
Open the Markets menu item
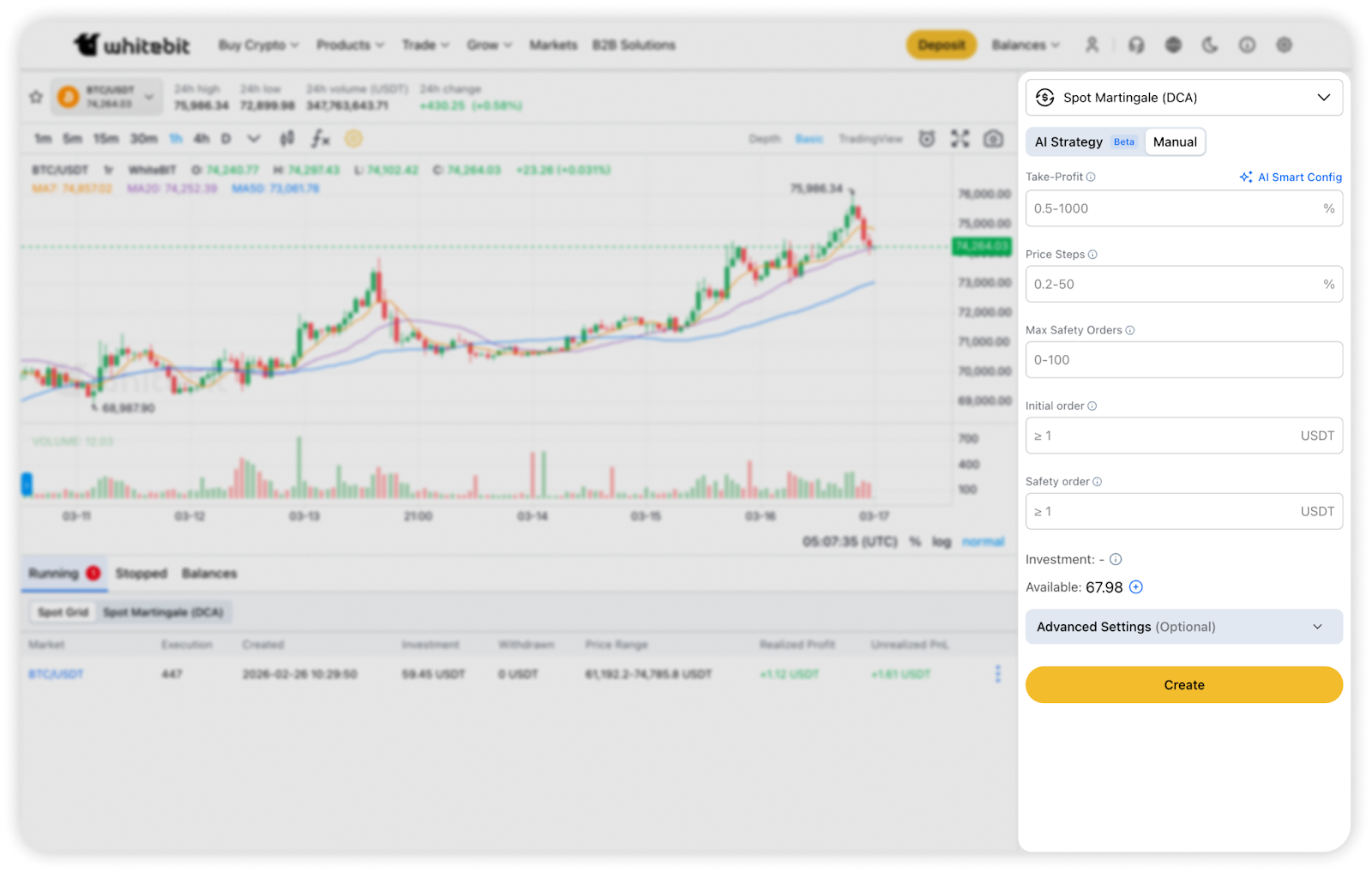pyautogui.click(x=553, y=45)
